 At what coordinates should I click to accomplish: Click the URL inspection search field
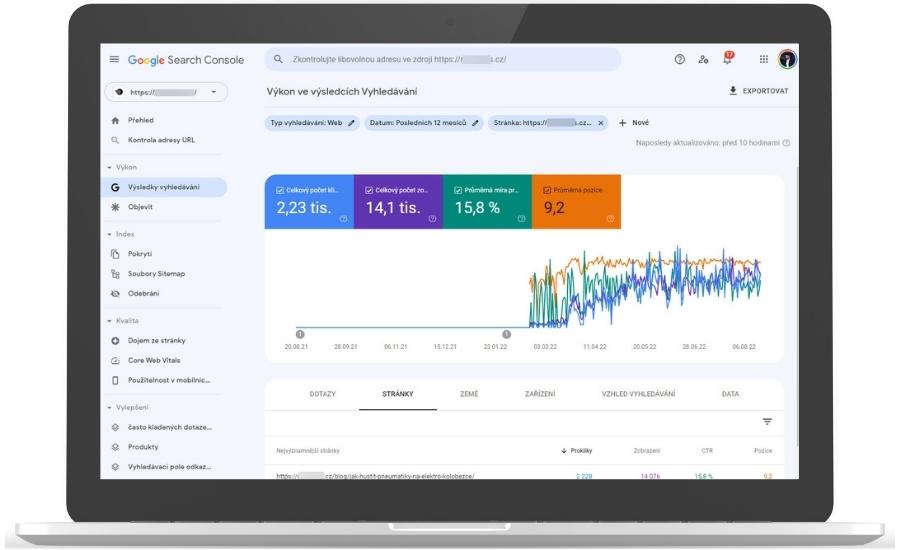[x=443, y=59]
